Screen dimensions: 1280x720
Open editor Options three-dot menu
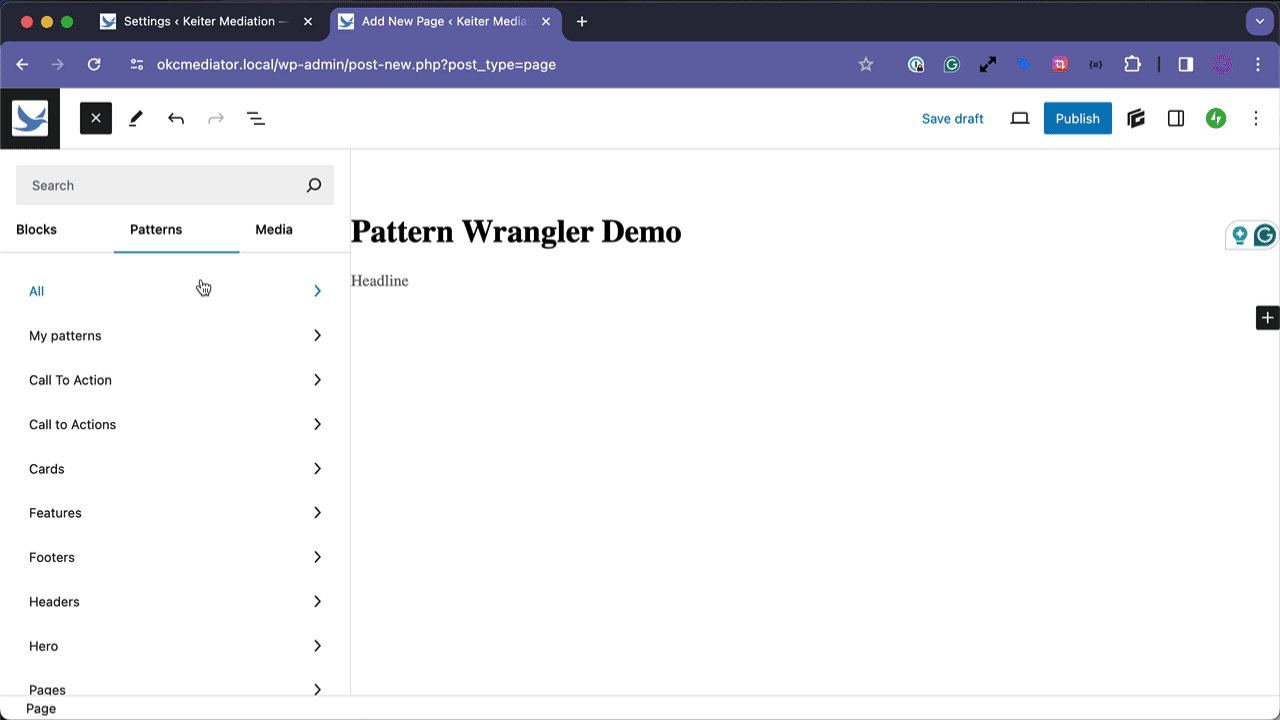point(1256,118)
